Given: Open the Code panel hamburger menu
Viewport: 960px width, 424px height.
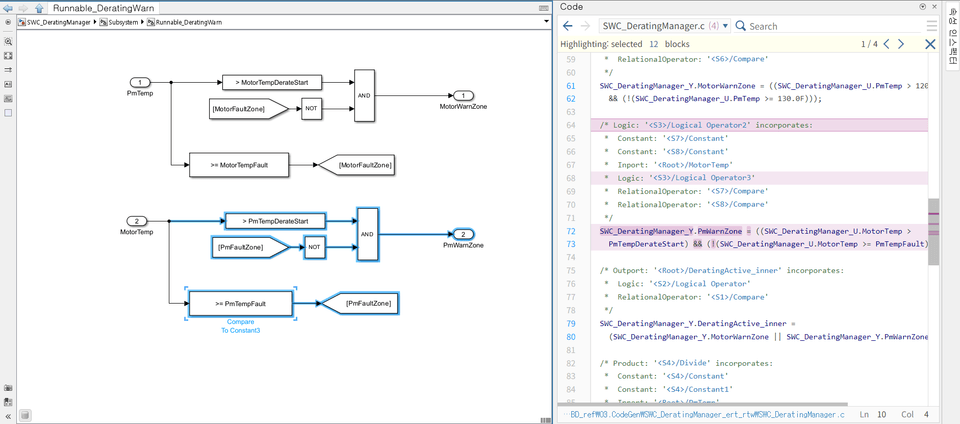Looking at the screenshot, I should [x=931, y=26].
